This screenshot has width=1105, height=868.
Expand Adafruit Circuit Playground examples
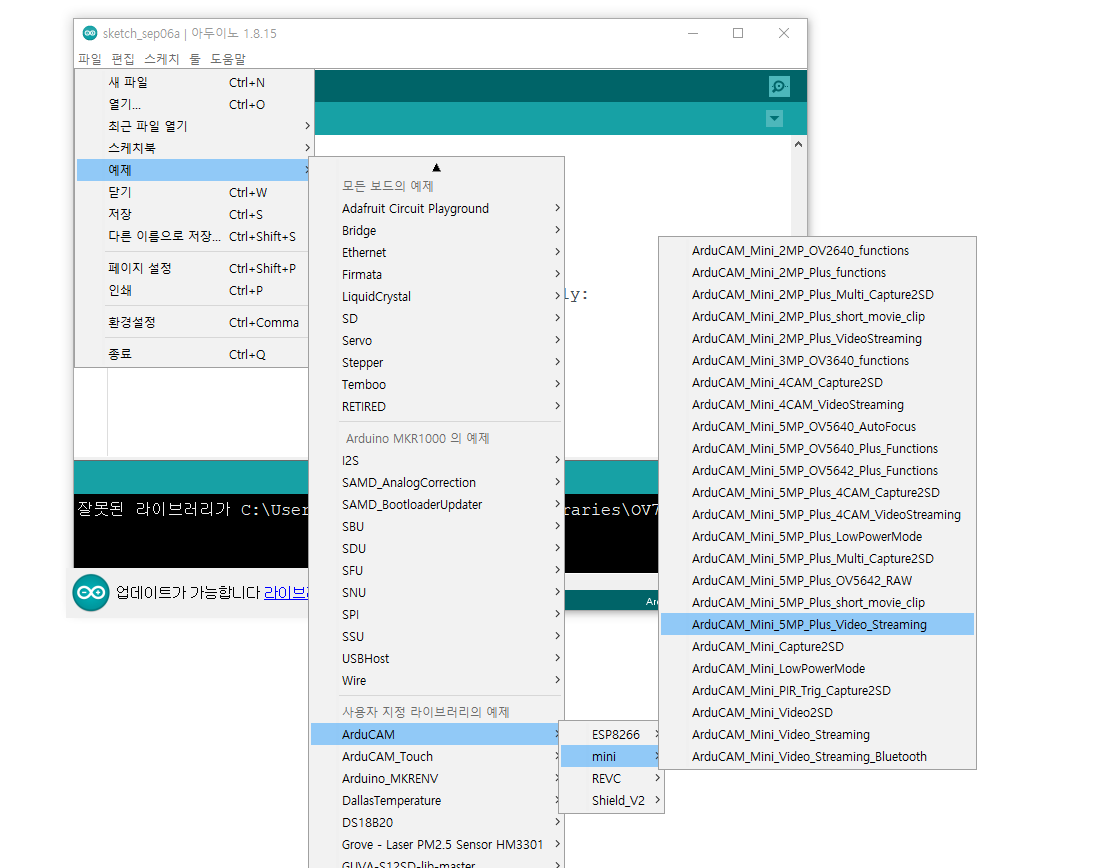[437, 209]
